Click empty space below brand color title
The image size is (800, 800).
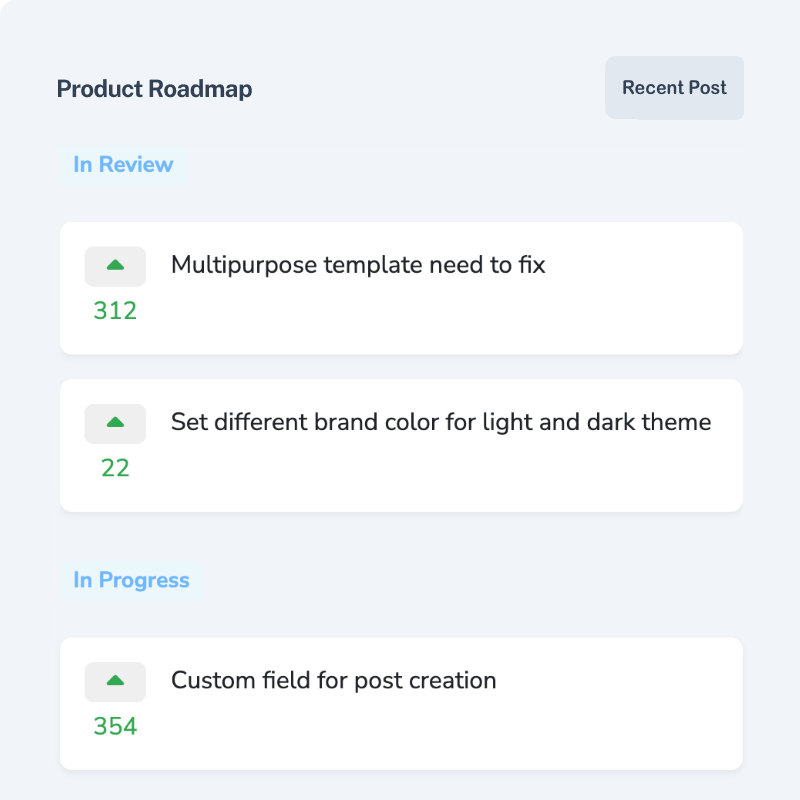[440, 475]
